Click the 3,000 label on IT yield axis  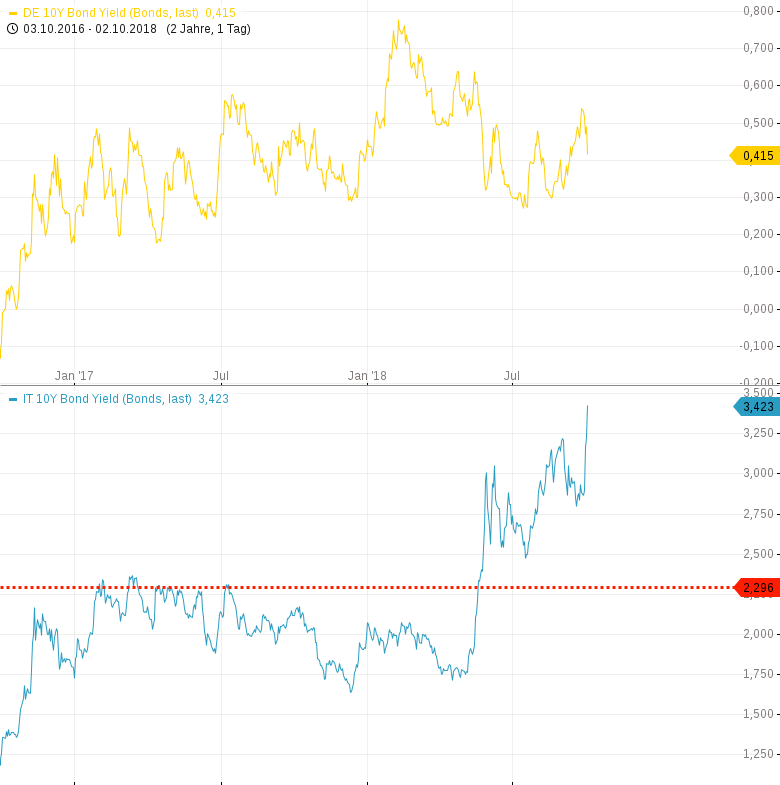point(758,473)
